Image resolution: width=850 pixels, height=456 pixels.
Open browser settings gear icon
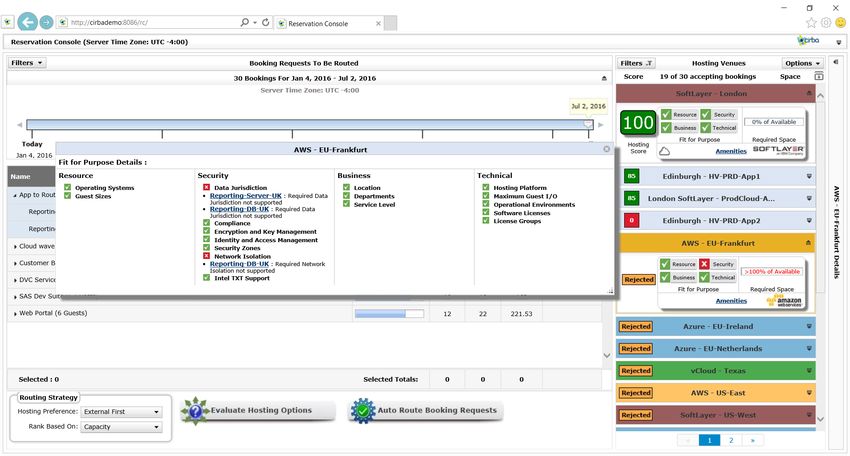[x=826, y=23]
